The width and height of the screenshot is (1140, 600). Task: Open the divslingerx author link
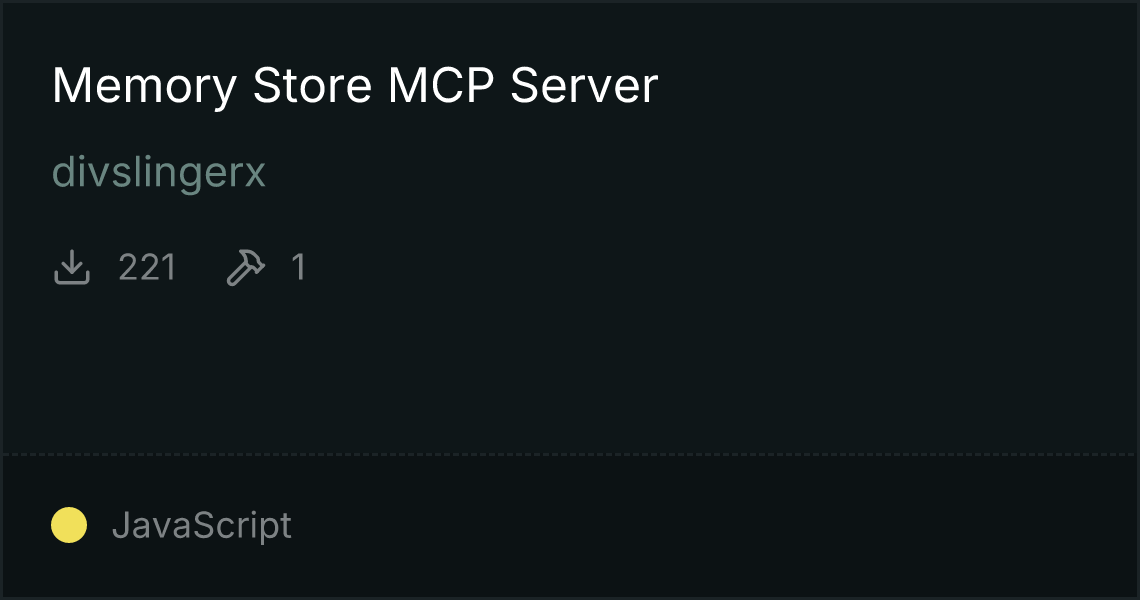[x=158, y=172]
